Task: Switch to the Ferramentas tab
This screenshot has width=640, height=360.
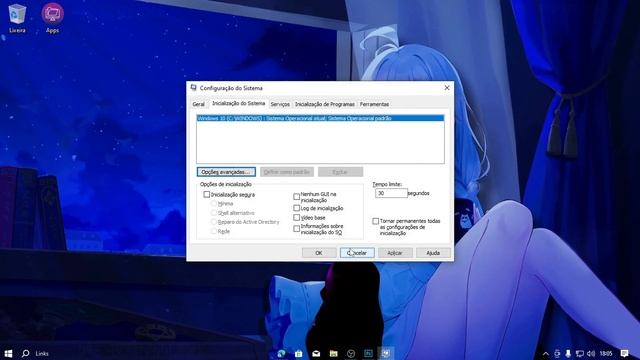Action: 374,104
